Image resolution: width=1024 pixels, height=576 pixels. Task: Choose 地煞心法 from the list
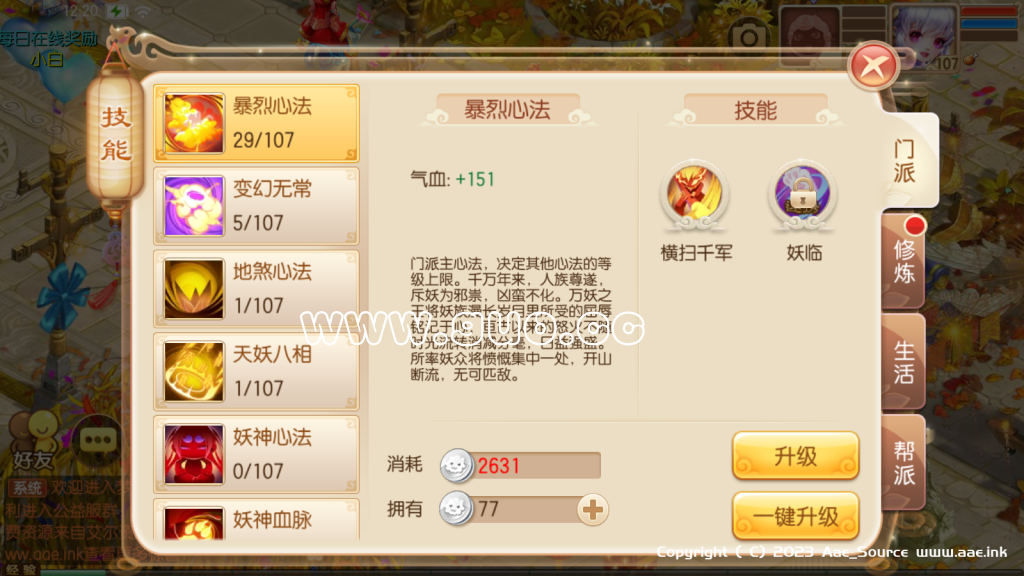pos(257,289)
